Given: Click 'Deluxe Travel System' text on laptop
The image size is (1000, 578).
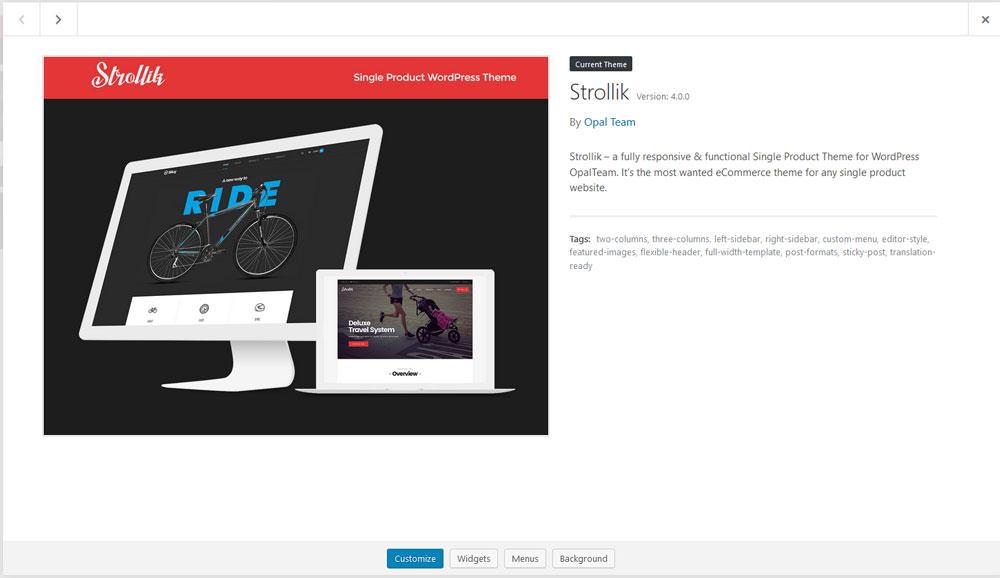Looking at the screenshot, I should 371,326.
